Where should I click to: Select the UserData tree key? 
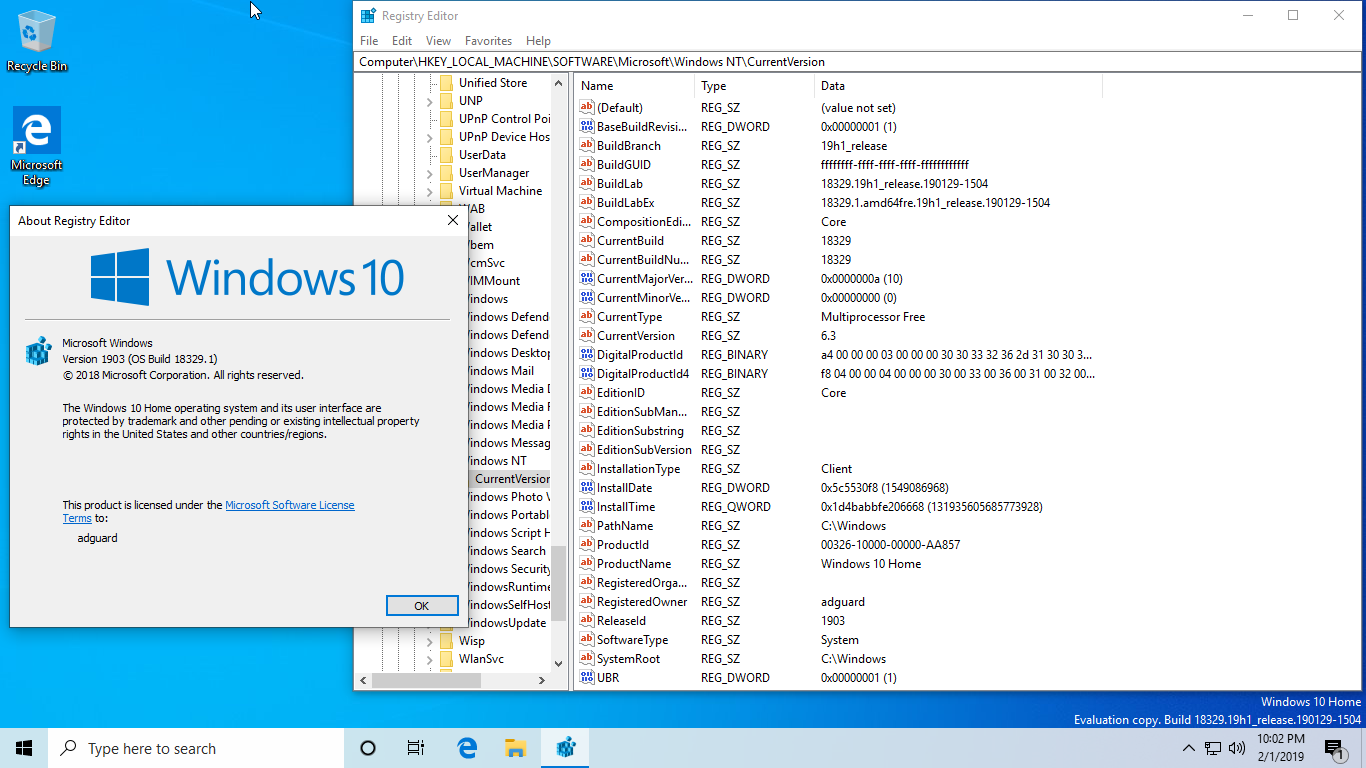tap(482, 155)
